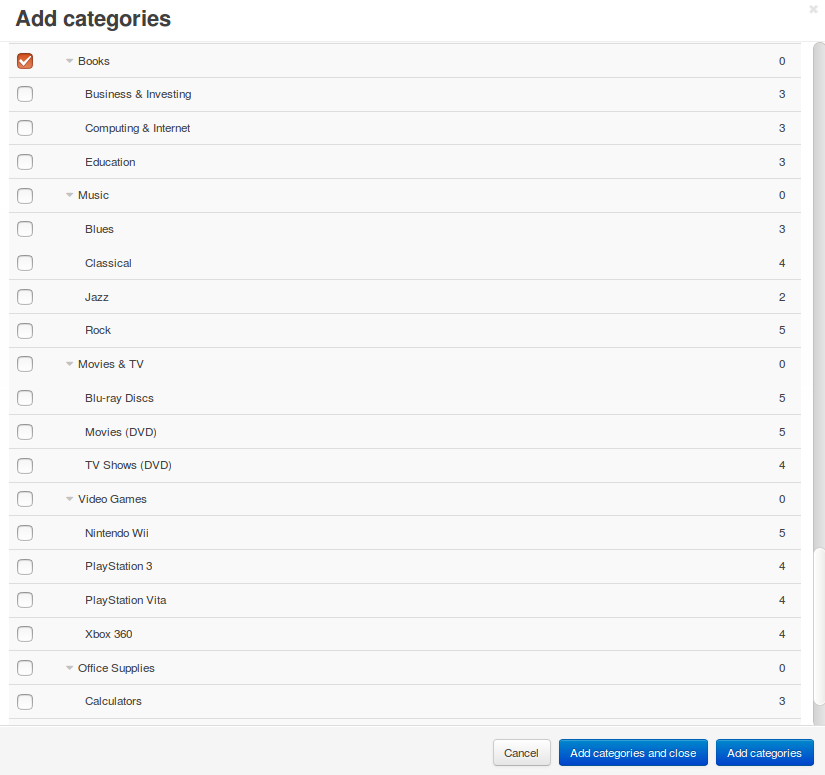The height and width of the screenshot is (775, 825).
Task: Click the vertical scrollbar thumb
Action: tap(819, 626)
